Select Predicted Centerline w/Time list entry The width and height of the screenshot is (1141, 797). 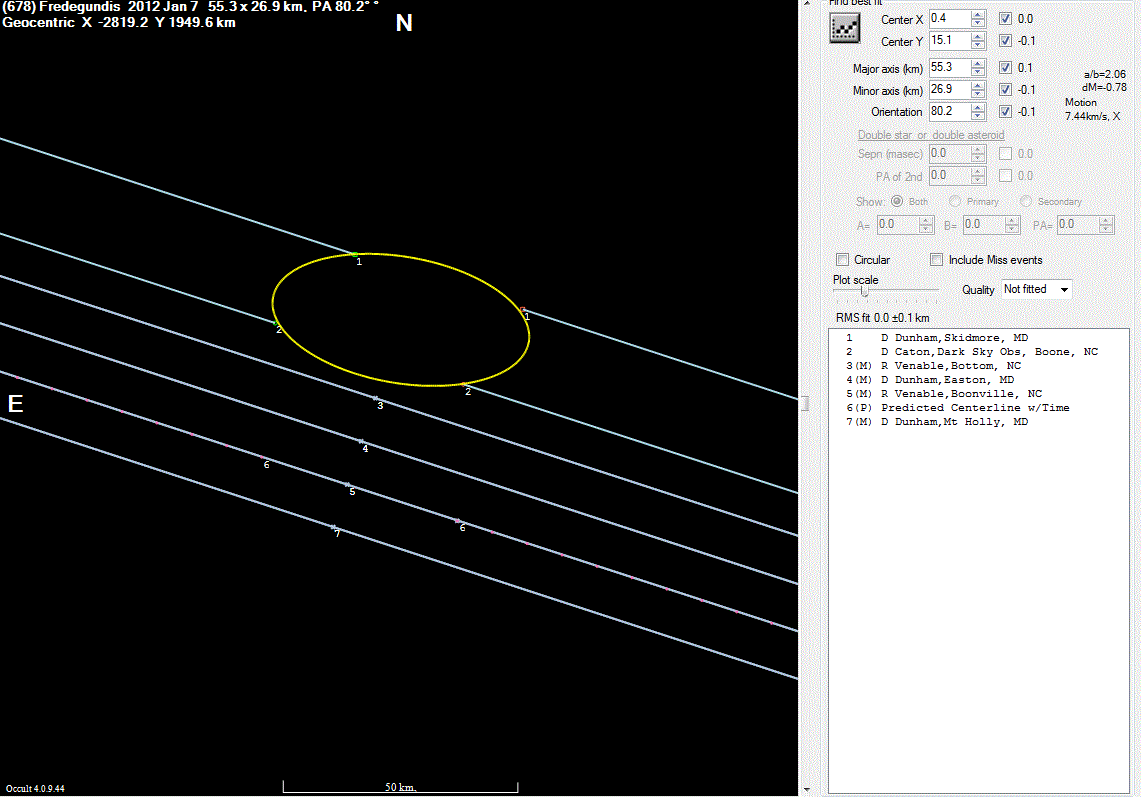coord(961,408)
